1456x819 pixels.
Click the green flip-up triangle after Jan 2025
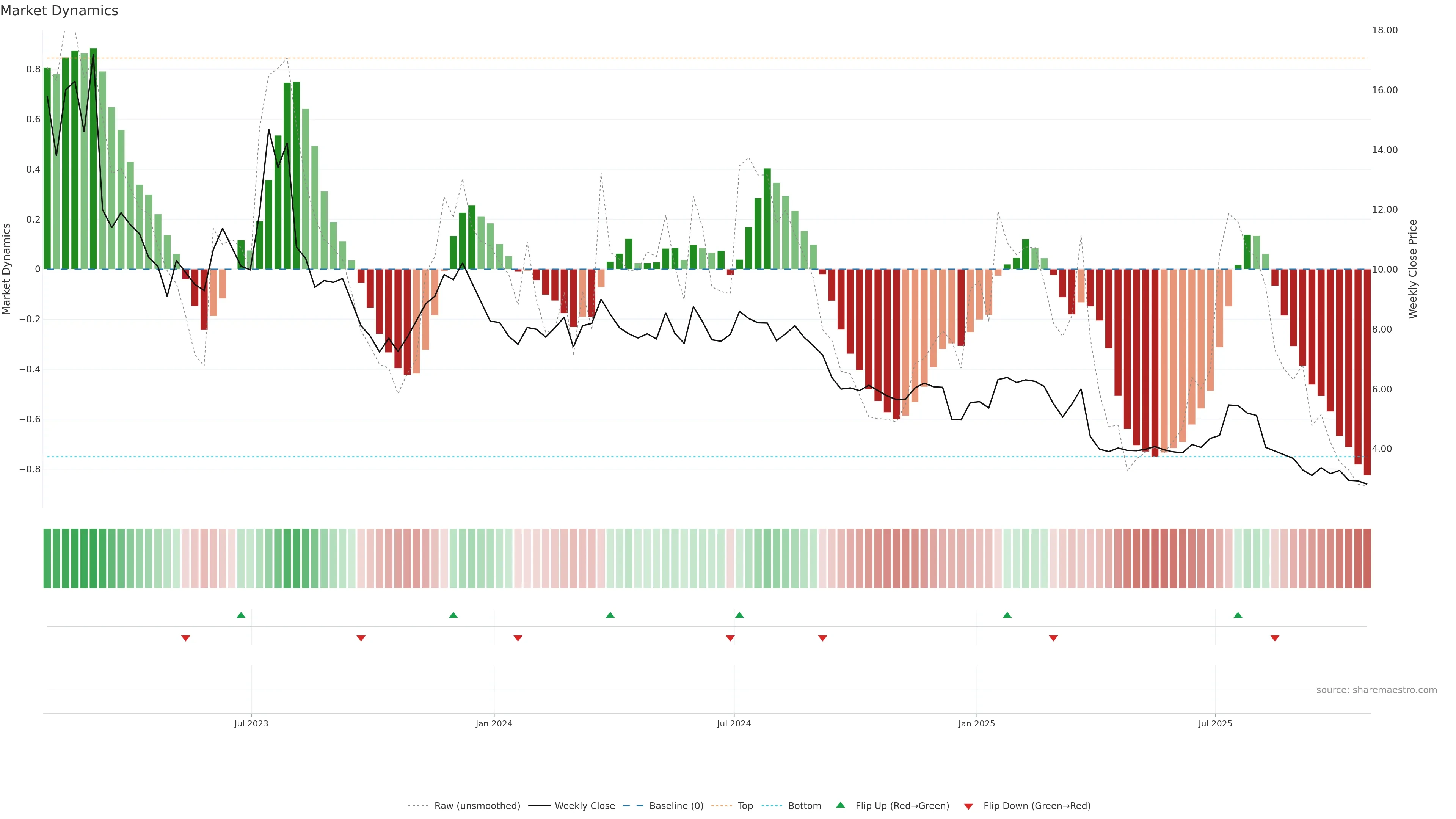pos(1007,615)
